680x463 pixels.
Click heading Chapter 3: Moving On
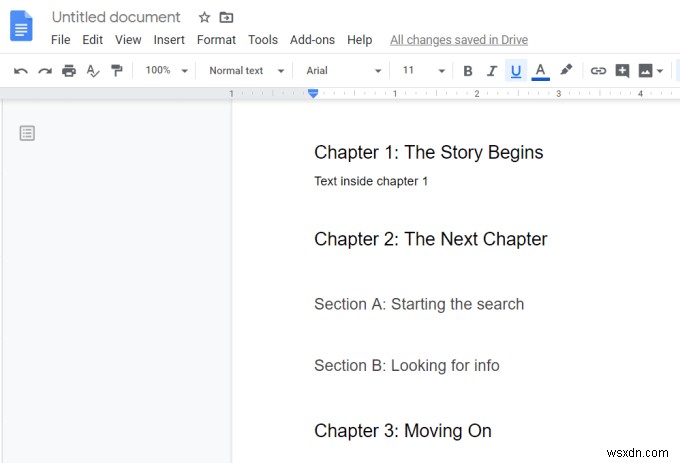point(403,431)
